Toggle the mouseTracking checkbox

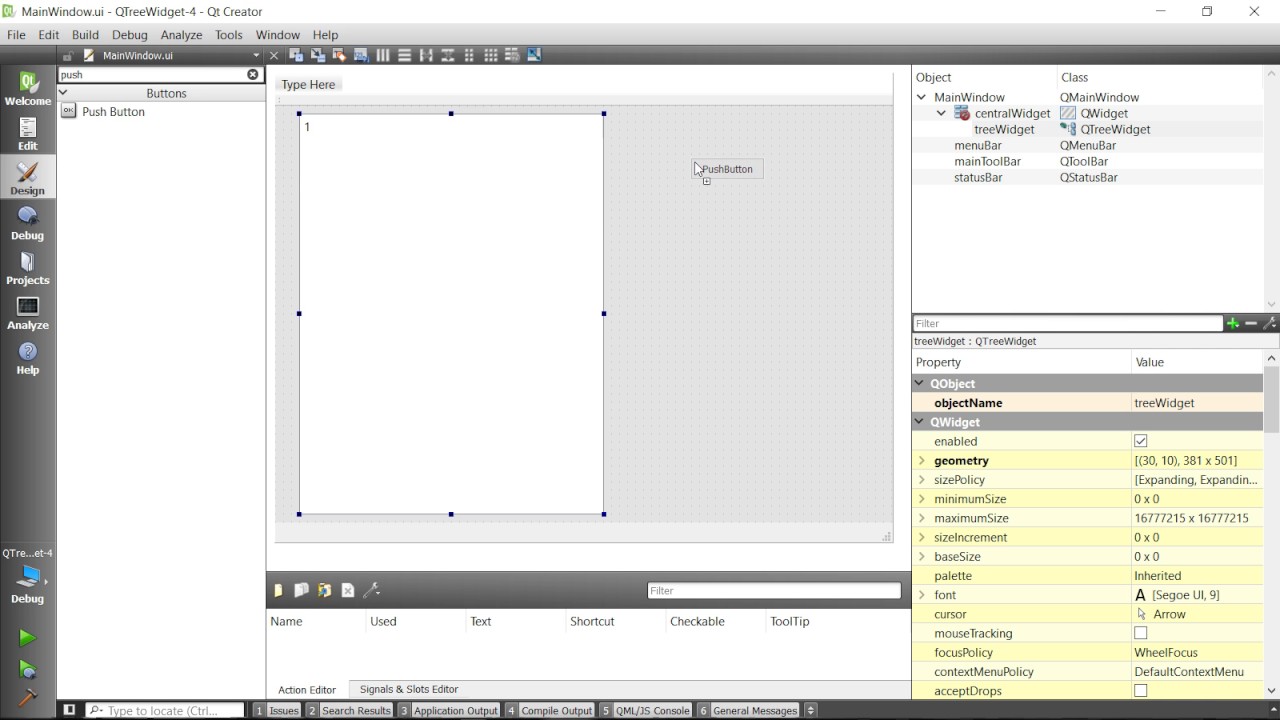[x=1141, y=633]
